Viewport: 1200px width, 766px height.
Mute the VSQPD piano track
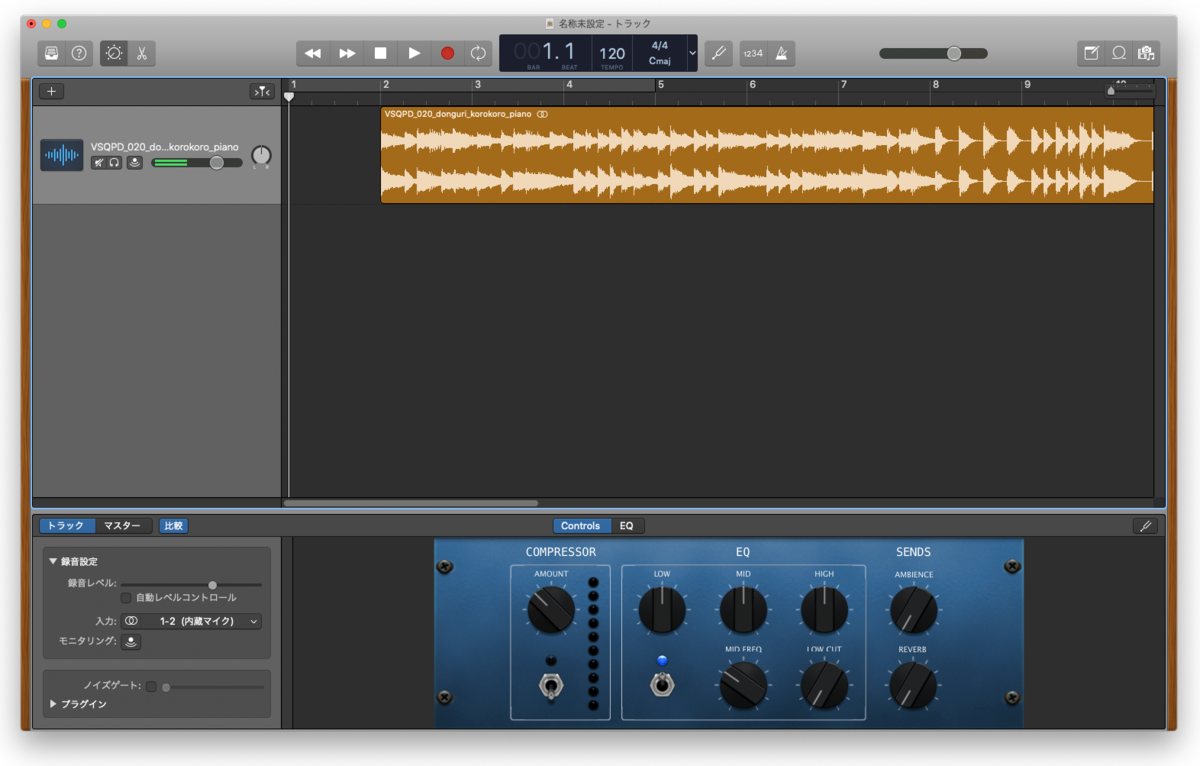tap(99, 162)
